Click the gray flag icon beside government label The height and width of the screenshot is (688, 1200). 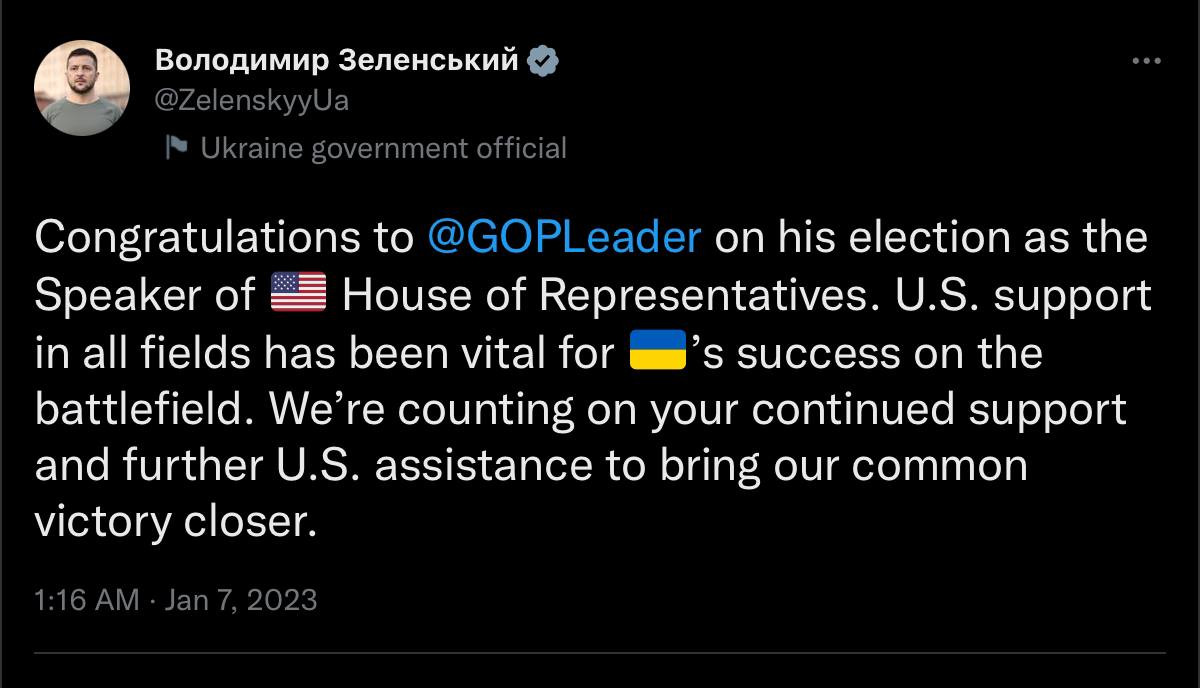[177, 148]
